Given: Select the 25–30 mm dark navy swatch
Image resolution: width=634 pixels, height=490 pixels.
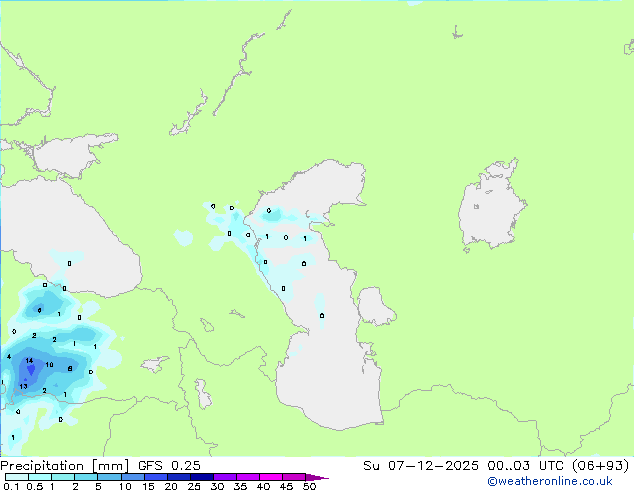Looking at the screenshot, I should (x=202, y=477).
